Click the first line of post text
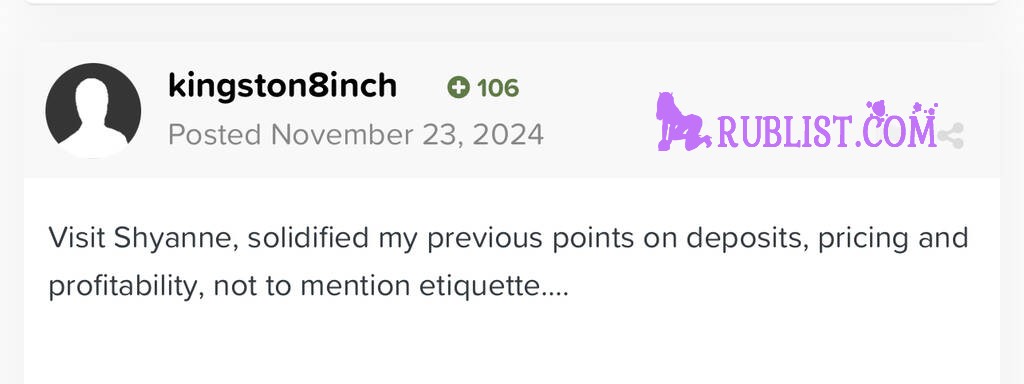 pyautogui.click(x=508, y=239)
